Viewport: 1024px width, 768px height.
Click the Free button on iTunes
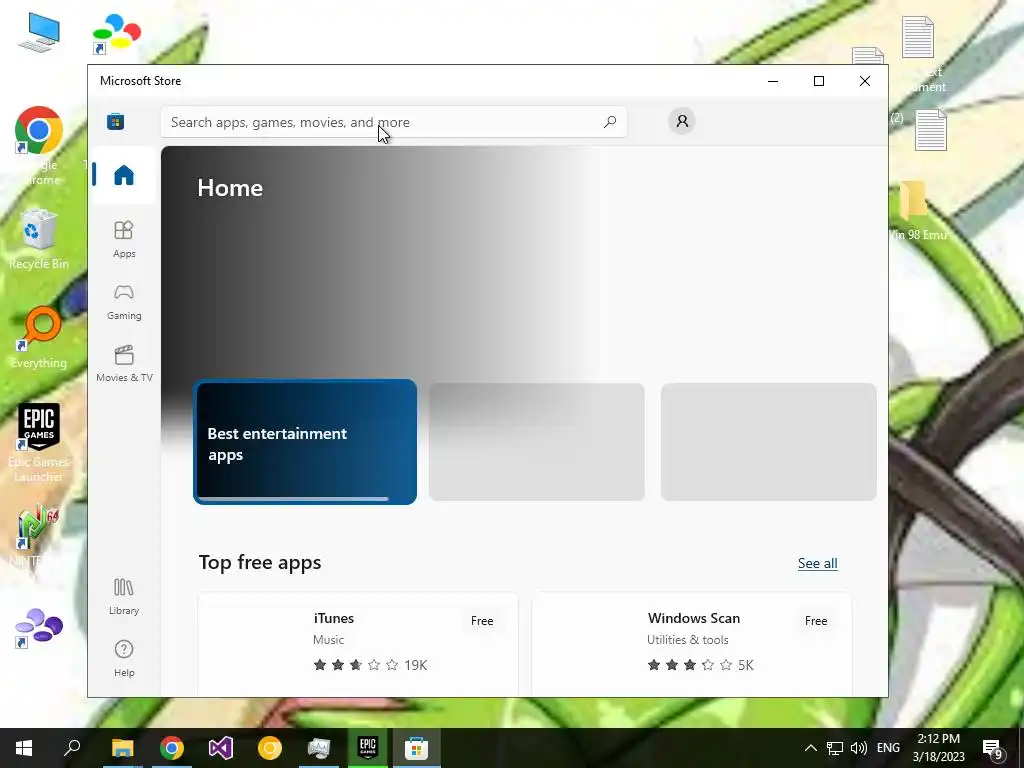pyautogui.click(x=482, y=621)
